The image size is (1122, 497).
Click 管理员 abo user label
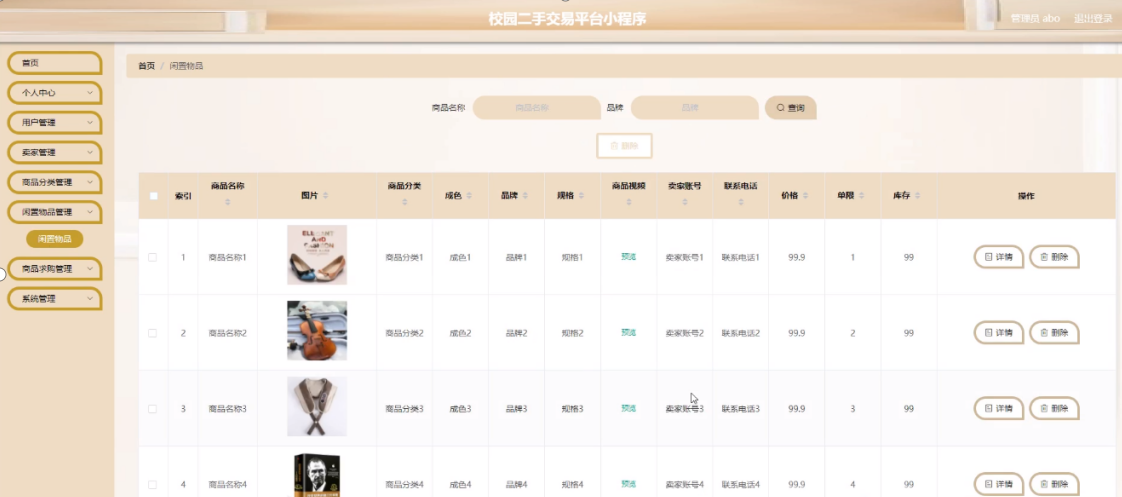[1035, 19]
